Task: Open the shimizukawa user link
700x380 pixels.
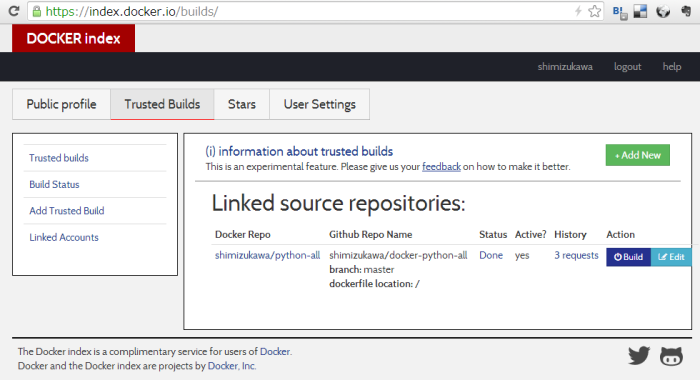Action: pos(565,67)
